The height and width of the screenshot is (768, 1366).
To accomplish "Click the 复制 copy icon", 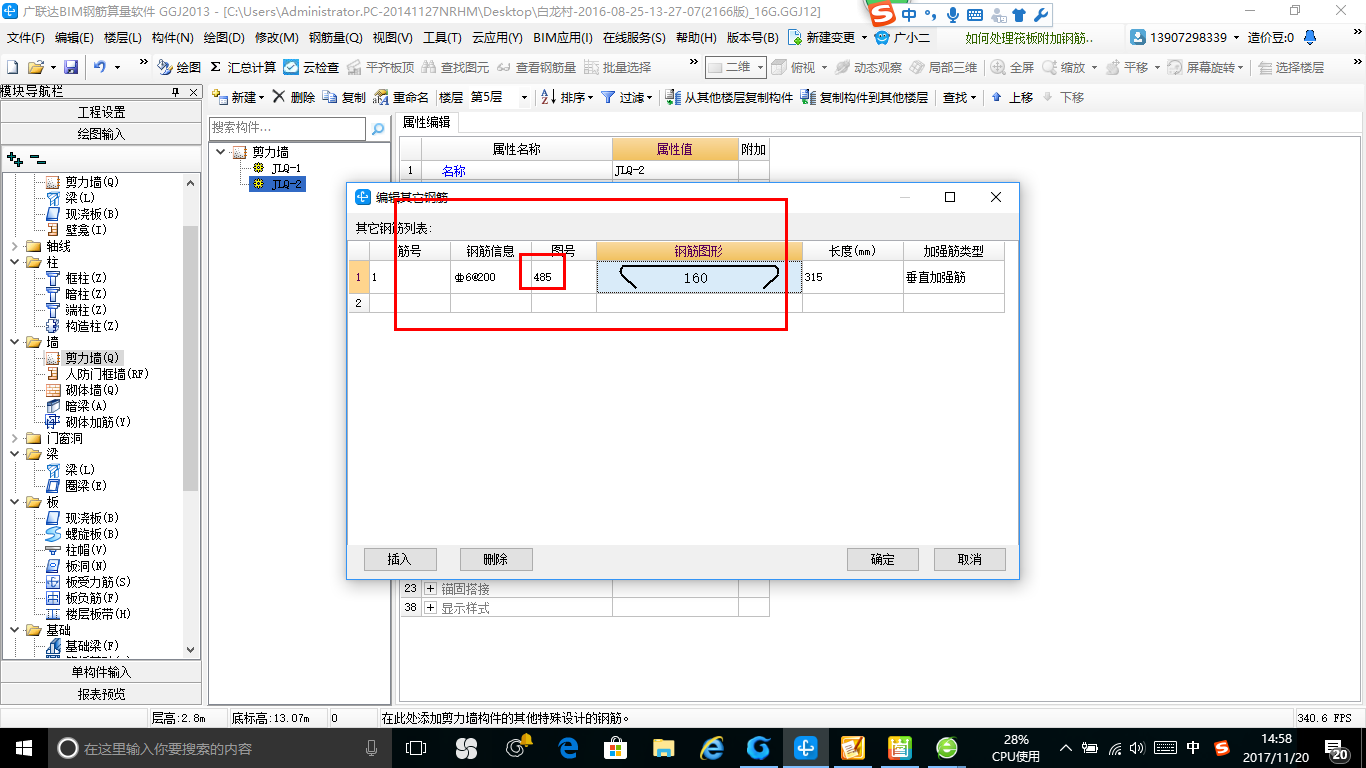I will tap(330, 97).
